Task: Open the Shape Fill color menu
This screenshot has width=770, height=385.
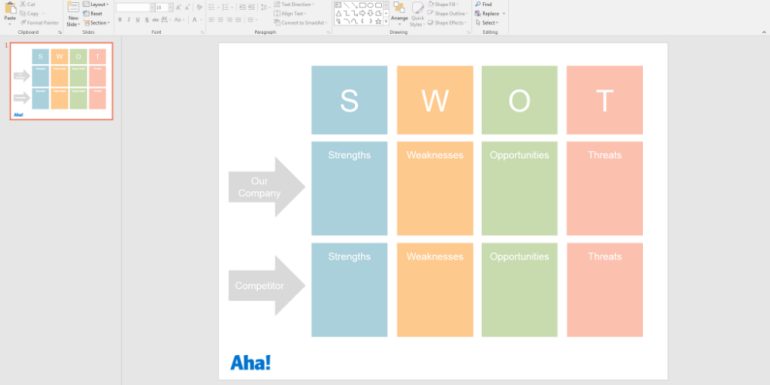Action: point(442,4)
